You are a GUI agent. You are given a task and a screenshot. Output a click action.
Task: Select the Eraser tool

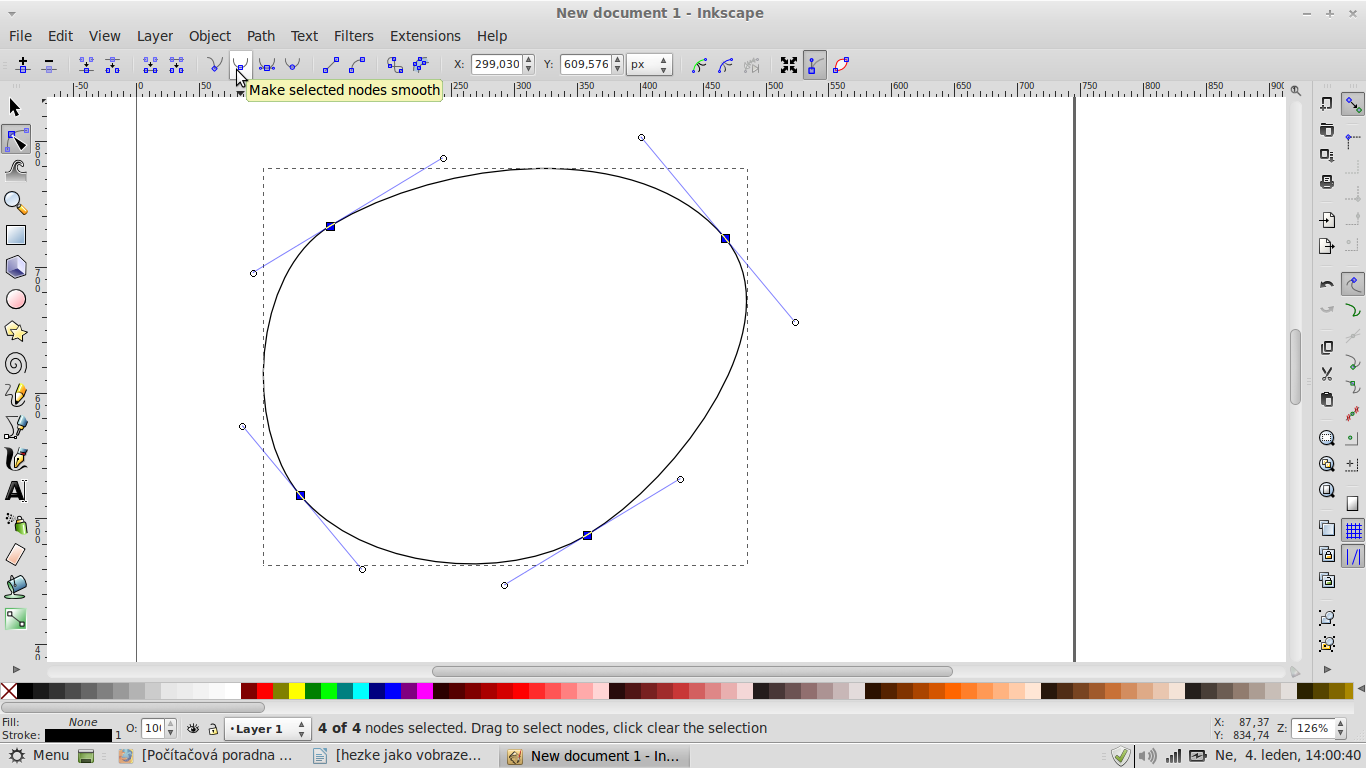(x=15, y=555)
